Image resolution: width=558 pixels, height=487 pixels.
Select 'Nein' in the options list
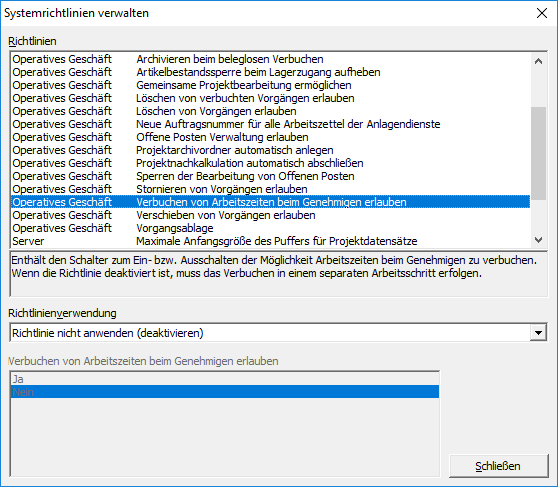pyautogui.click(x=225, y=392)
